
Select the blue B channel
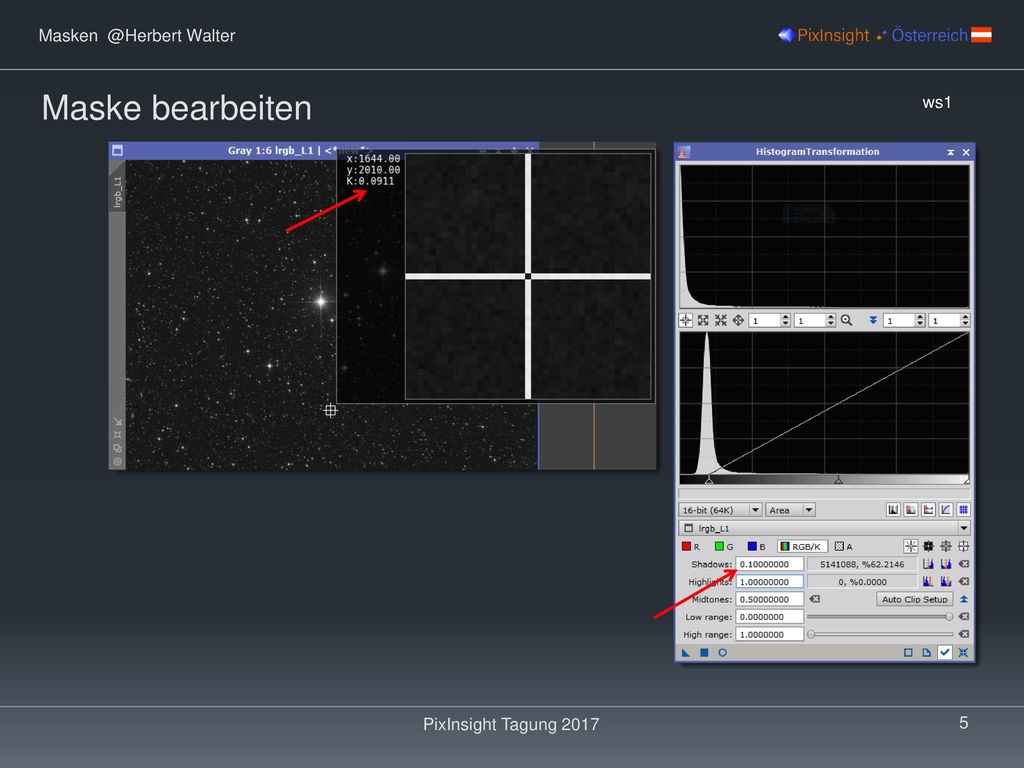757,547
